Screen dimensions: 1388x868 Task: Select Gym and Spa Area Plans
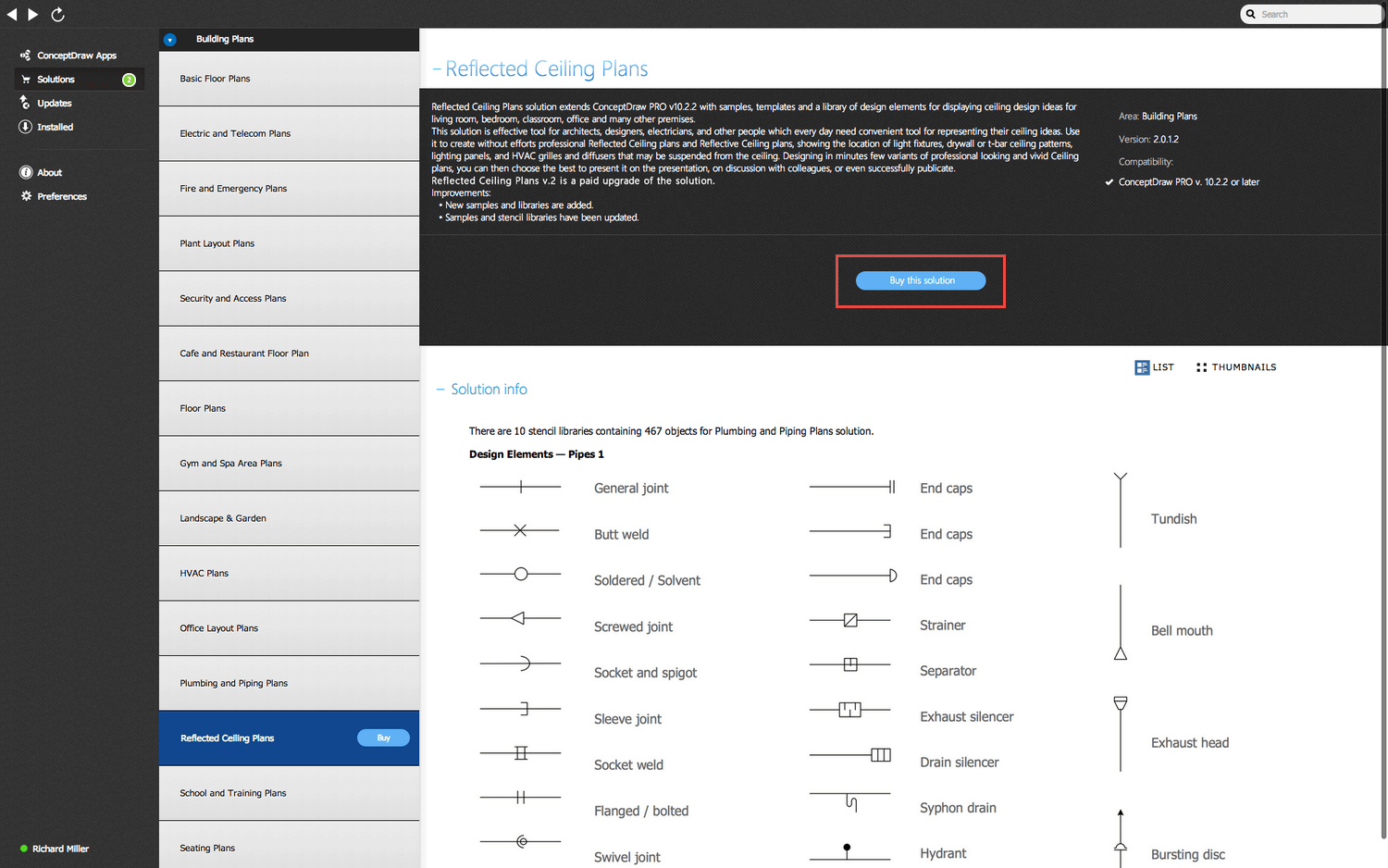[289, 464]
